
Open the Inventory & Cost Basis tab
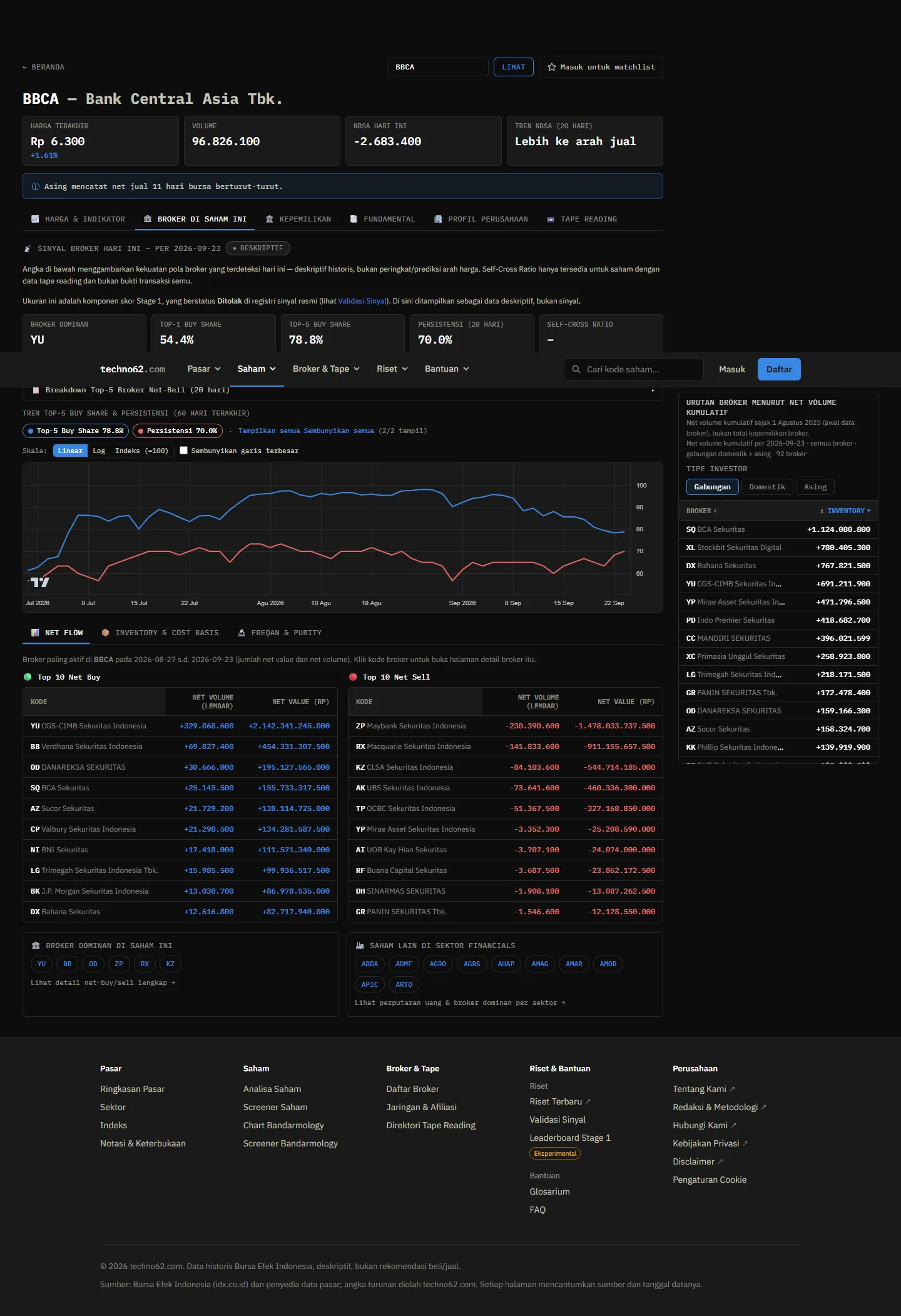160,633
